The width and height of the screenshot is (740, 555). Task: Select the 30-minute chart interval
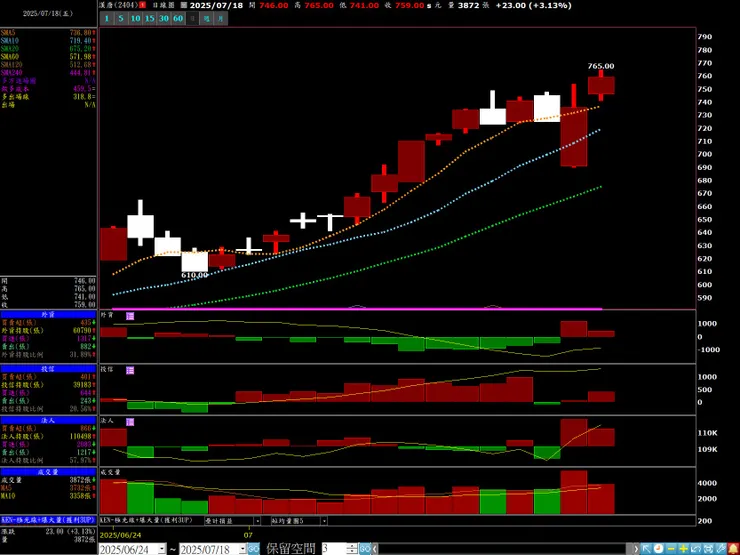[164, 18]
